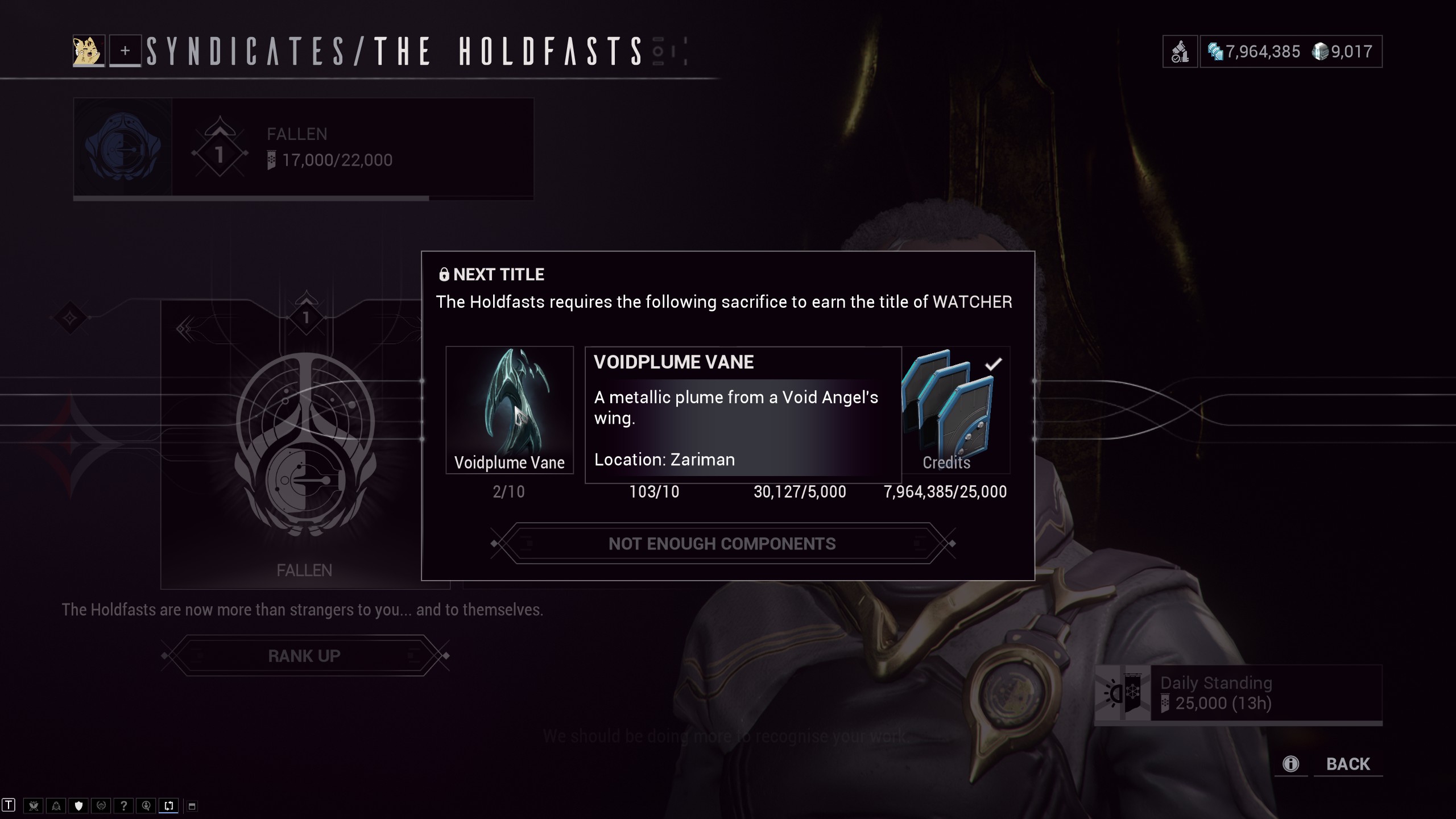Click the NOT ENOUGH COMPONENTS button
Image resolution: width=1456 pixels, height=819 pixels.
pyautogui.click(x=722, y=544)
